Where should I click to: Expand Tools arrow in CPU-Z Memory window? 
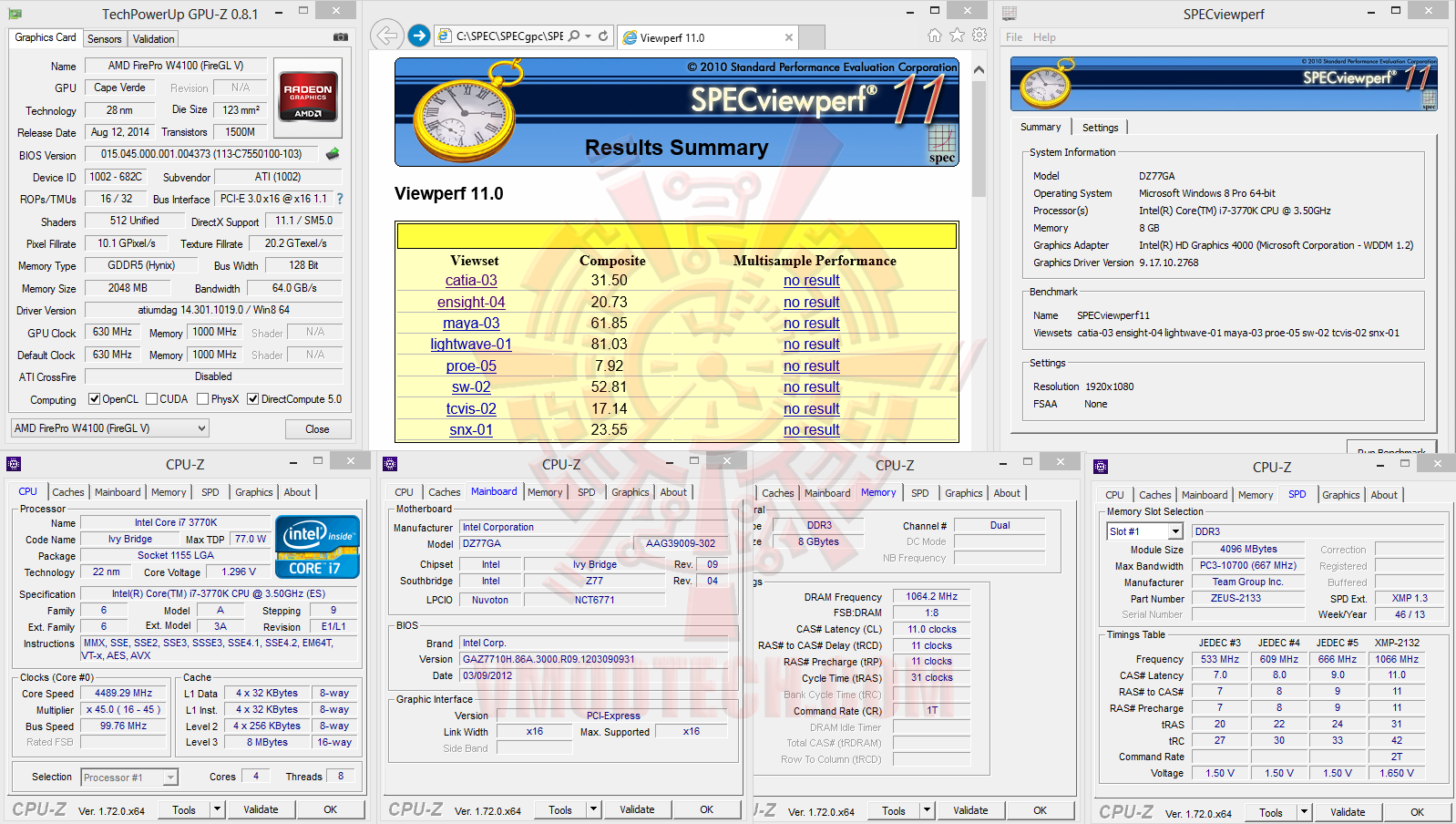point(927,810)
